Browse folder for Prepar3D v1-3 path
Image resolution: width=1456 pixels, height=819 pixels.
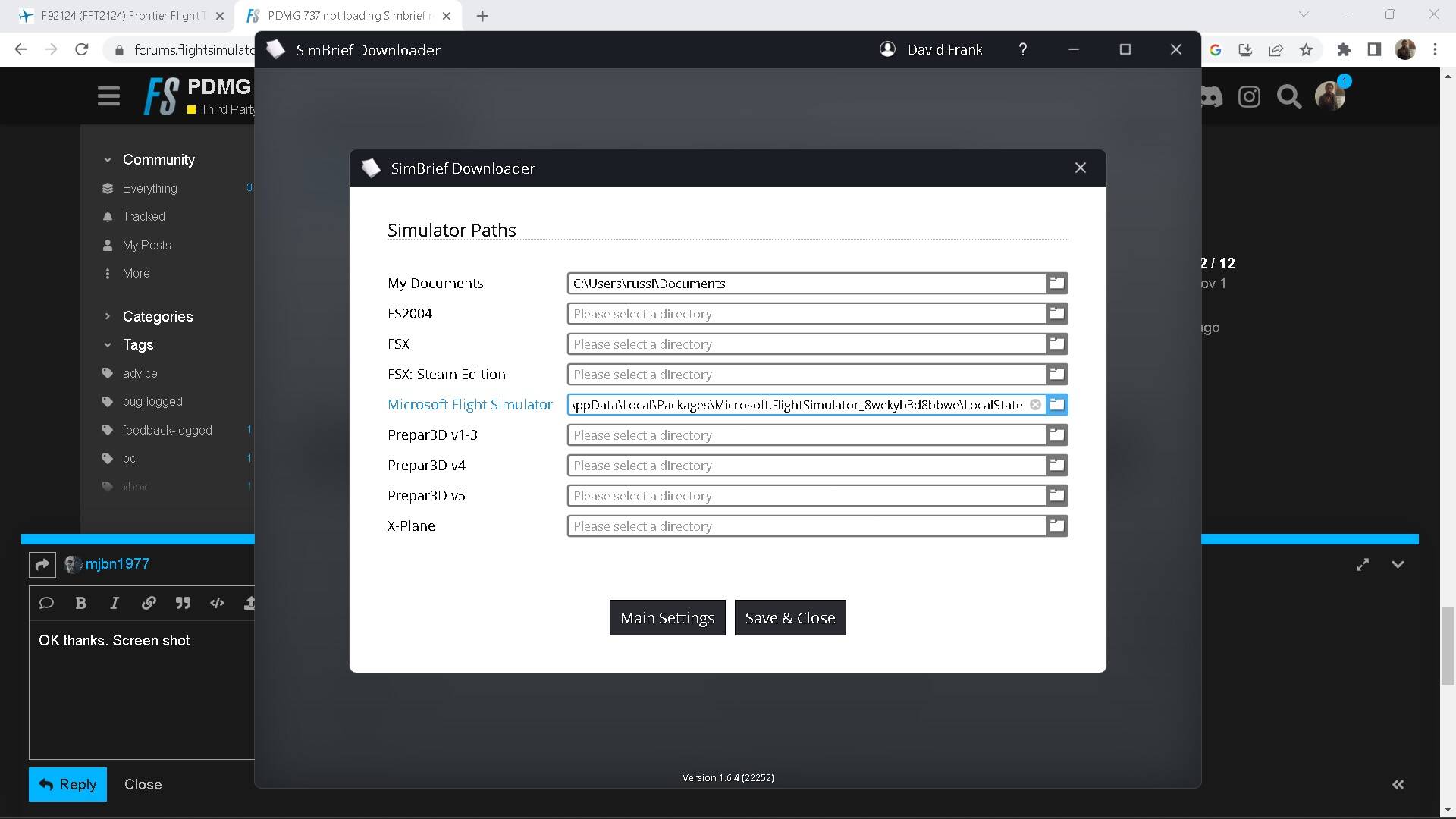[x=1056, y=435]
